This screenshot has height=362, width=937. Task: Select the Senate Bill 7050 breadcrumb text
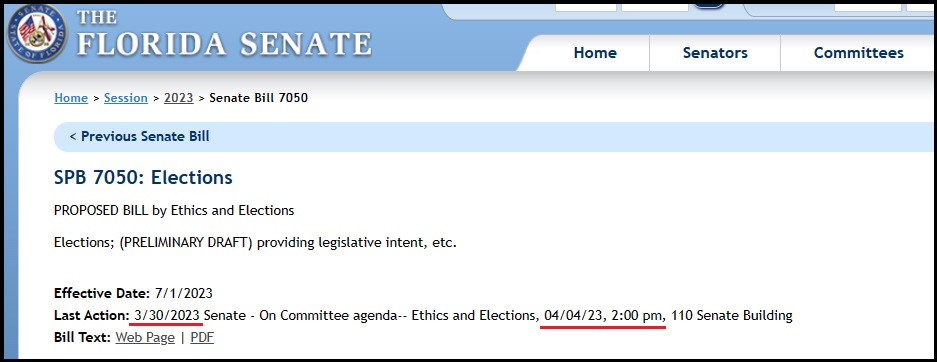(259, 98)
